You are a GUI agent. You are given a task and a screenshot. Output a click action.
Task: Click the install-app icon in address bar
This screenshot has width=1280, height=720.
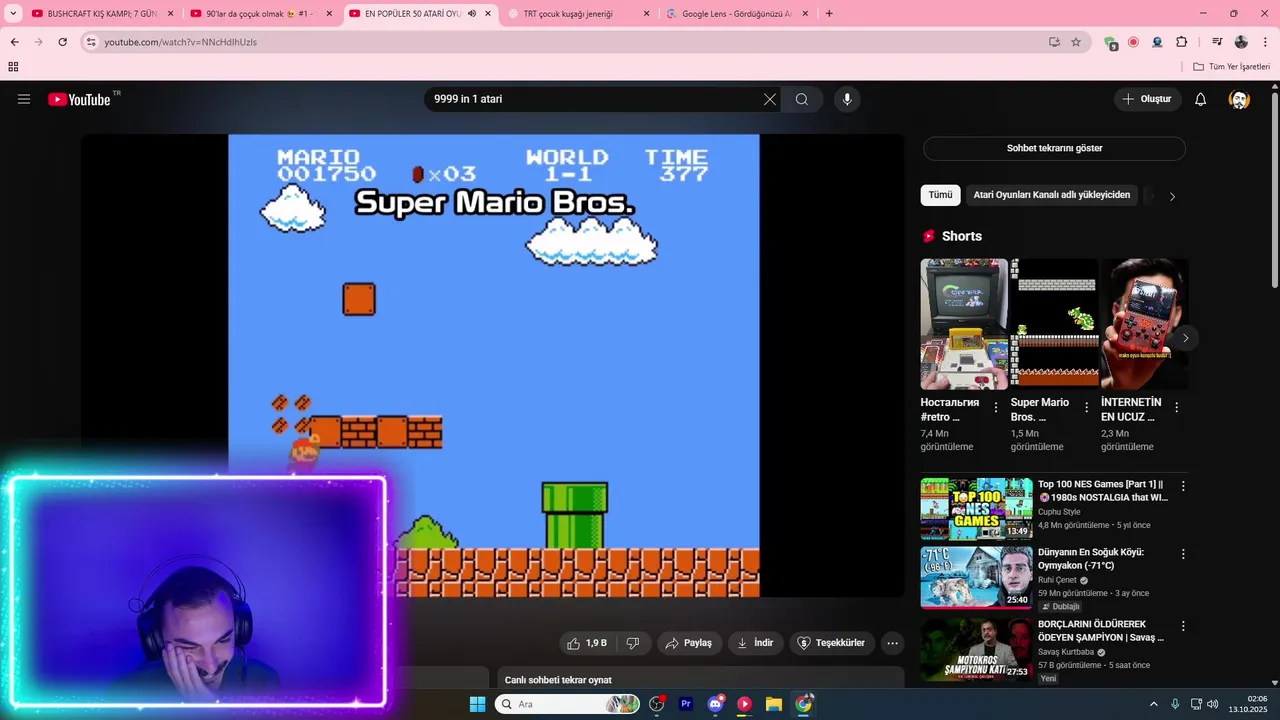click(1054, 42)
